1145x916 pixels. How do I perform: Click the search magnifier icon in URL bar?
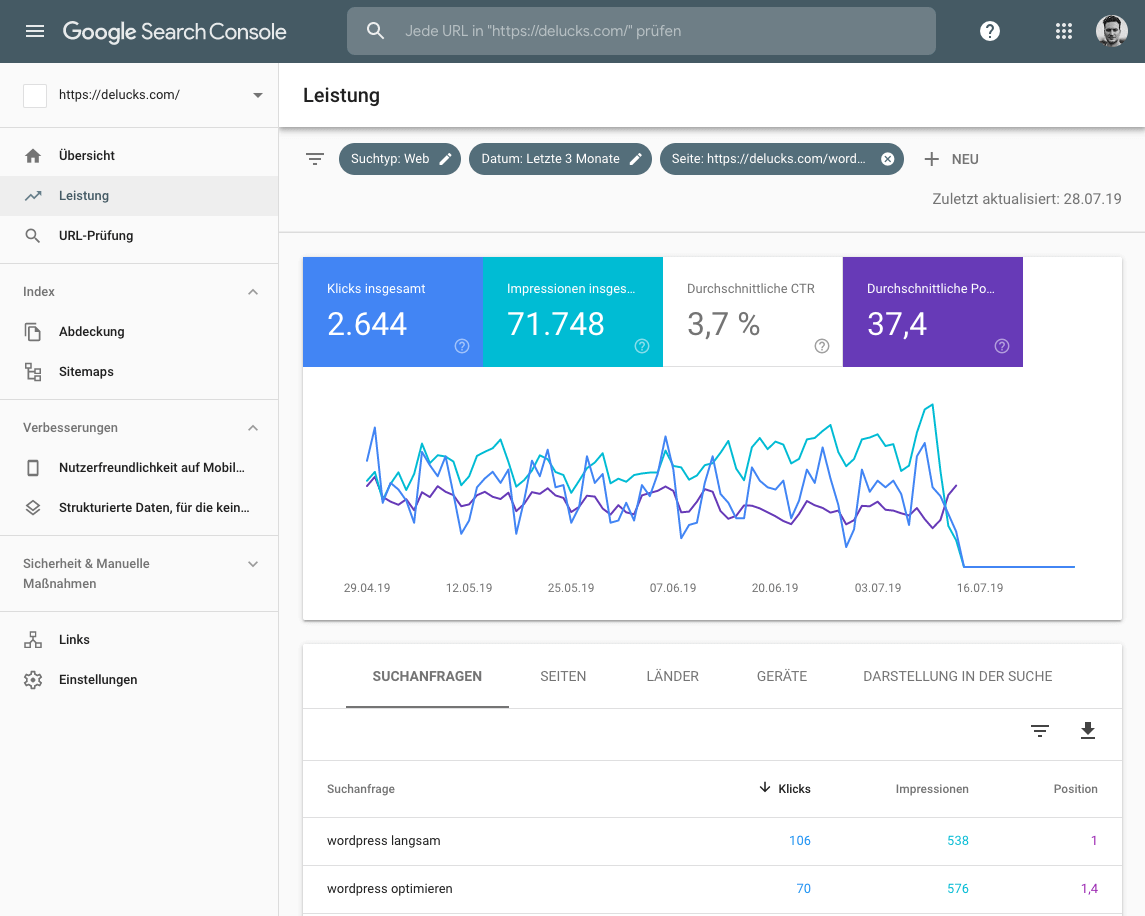point(375,31)
